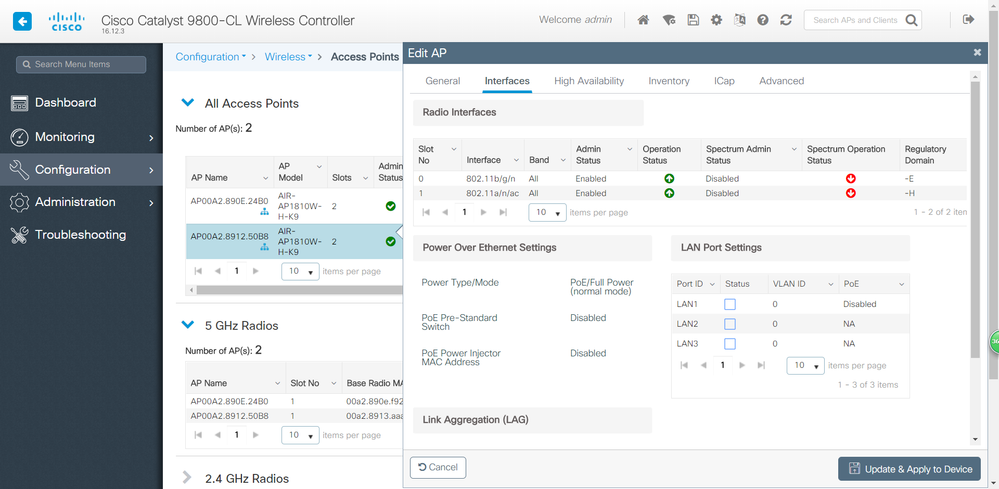Switch to the Advanced tab

pos(782,81)
